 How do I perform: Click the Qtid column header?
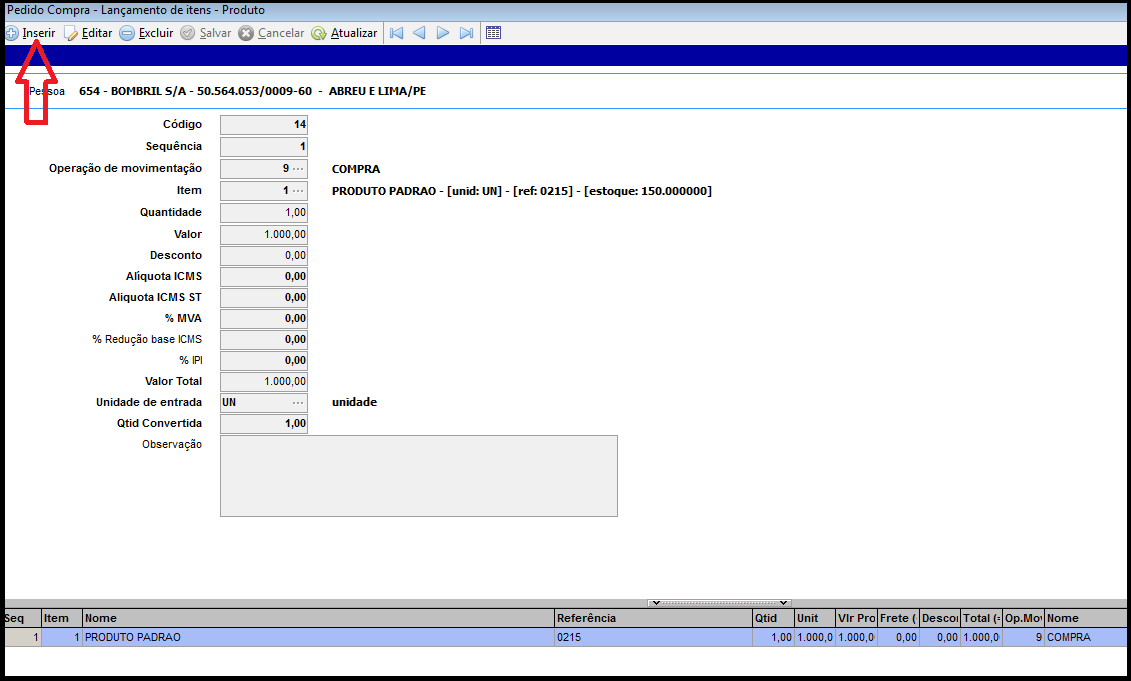772,618
